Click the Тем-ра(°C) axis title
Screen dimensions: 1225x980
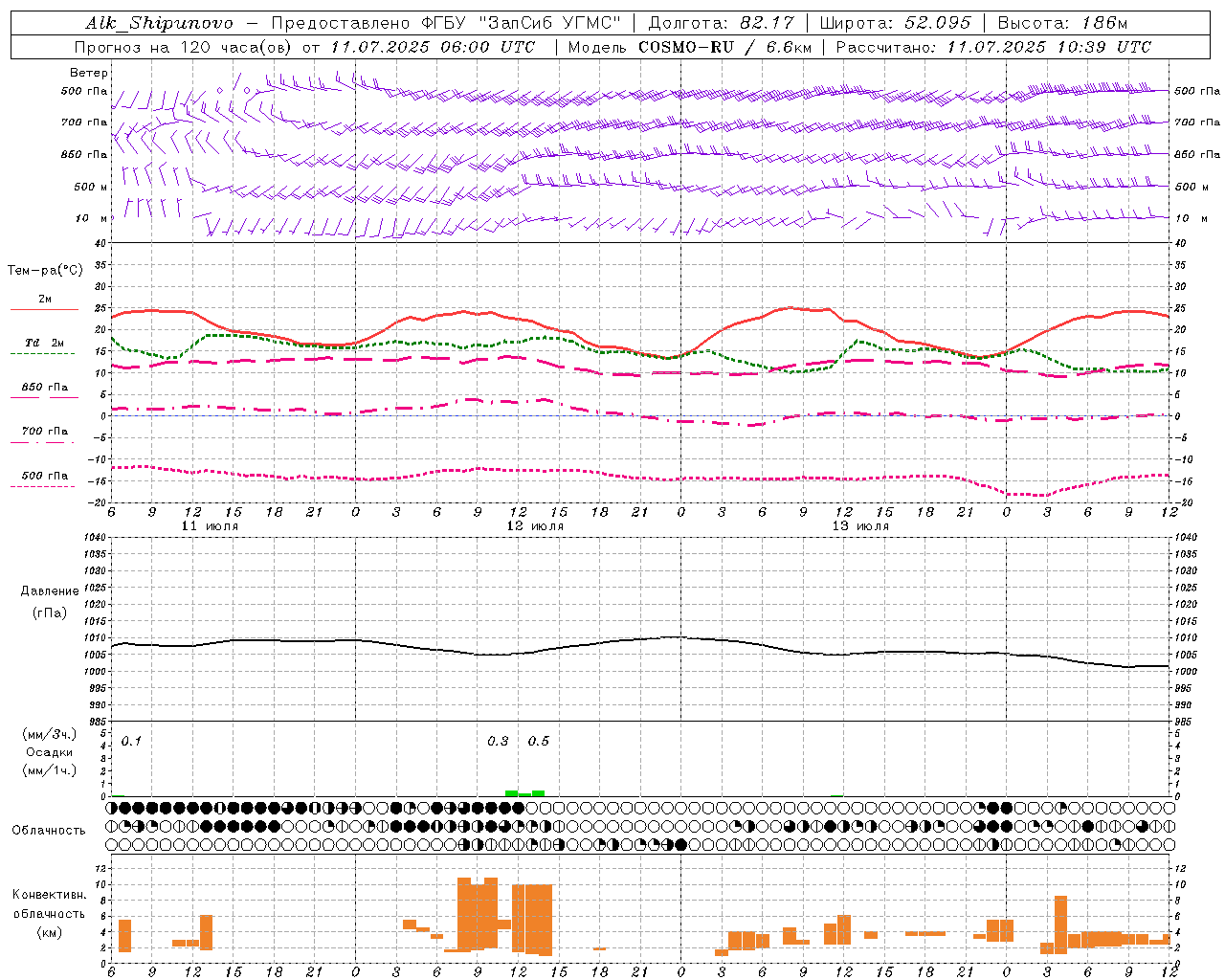pyautogui.click(x=45, y=271)
